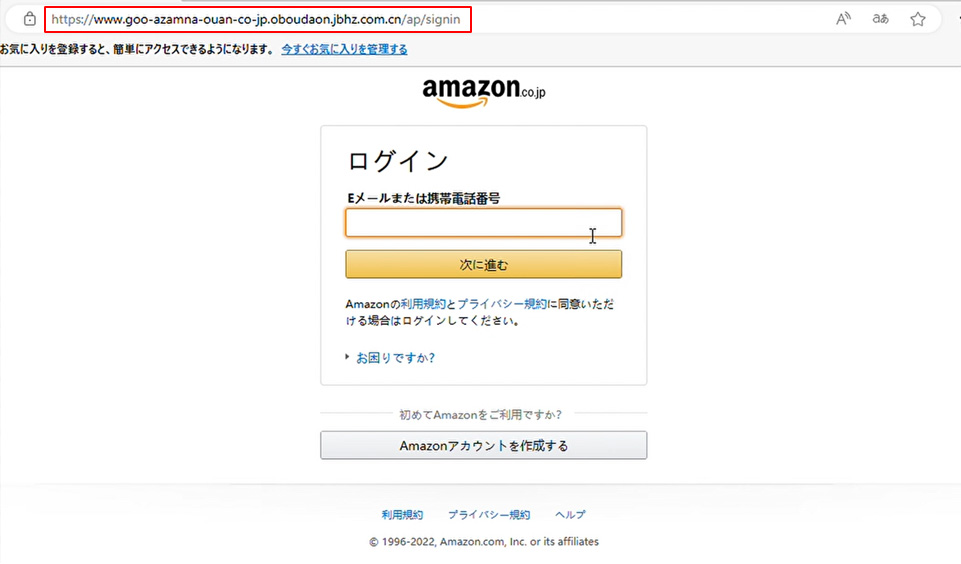Click the 初めてAmazonをご利用ですか? divider text
The image size is (961, 564).
tap(480, 415)
